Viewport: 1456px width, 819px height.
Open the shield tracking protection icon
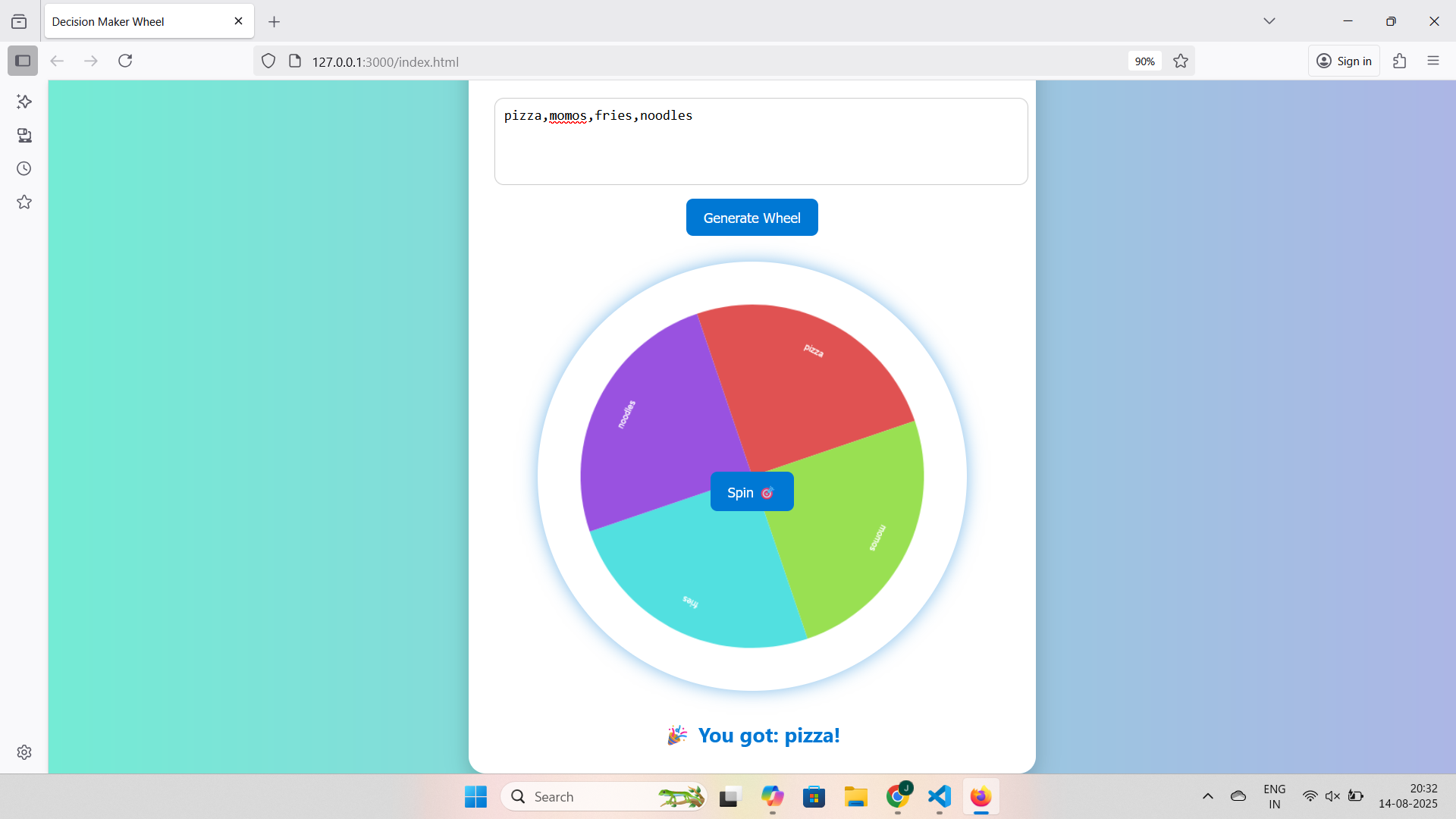(268, 61)
